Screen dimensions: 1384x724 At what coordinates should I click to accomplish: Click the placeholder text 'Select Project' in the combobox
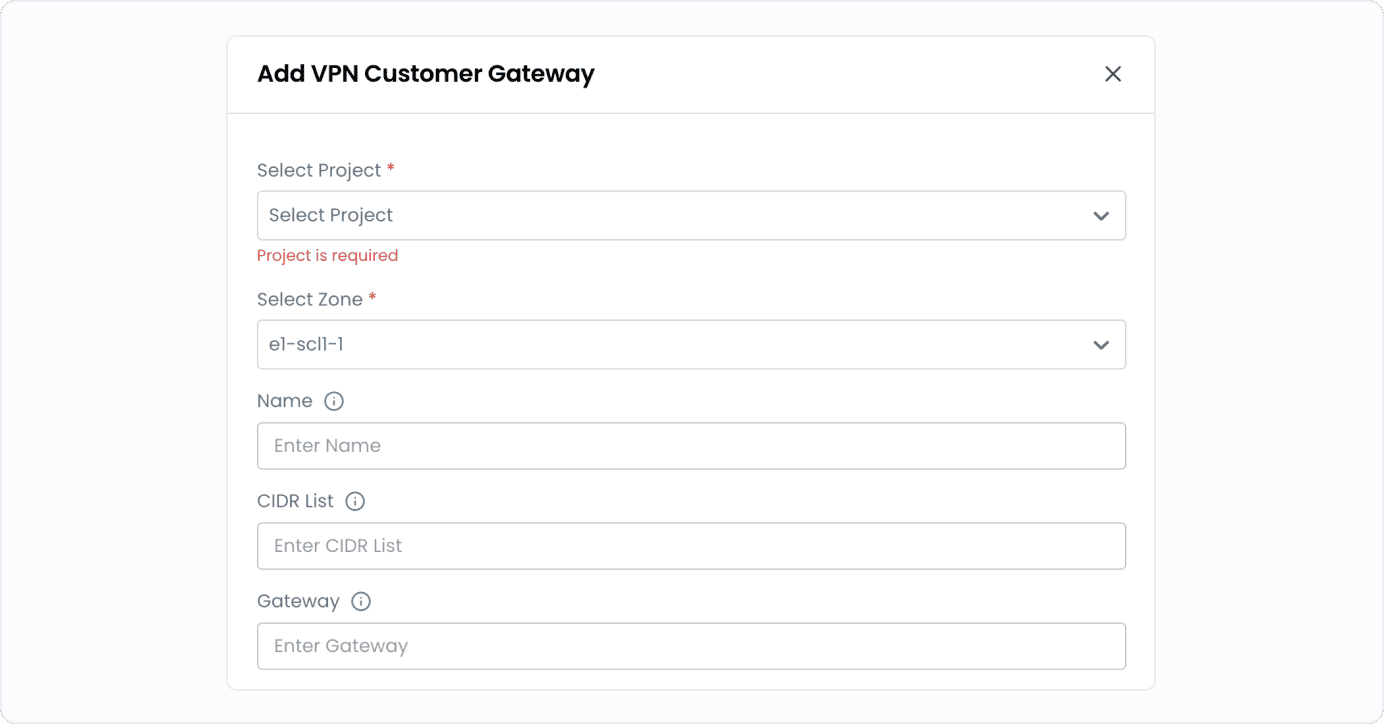[331, 215]
